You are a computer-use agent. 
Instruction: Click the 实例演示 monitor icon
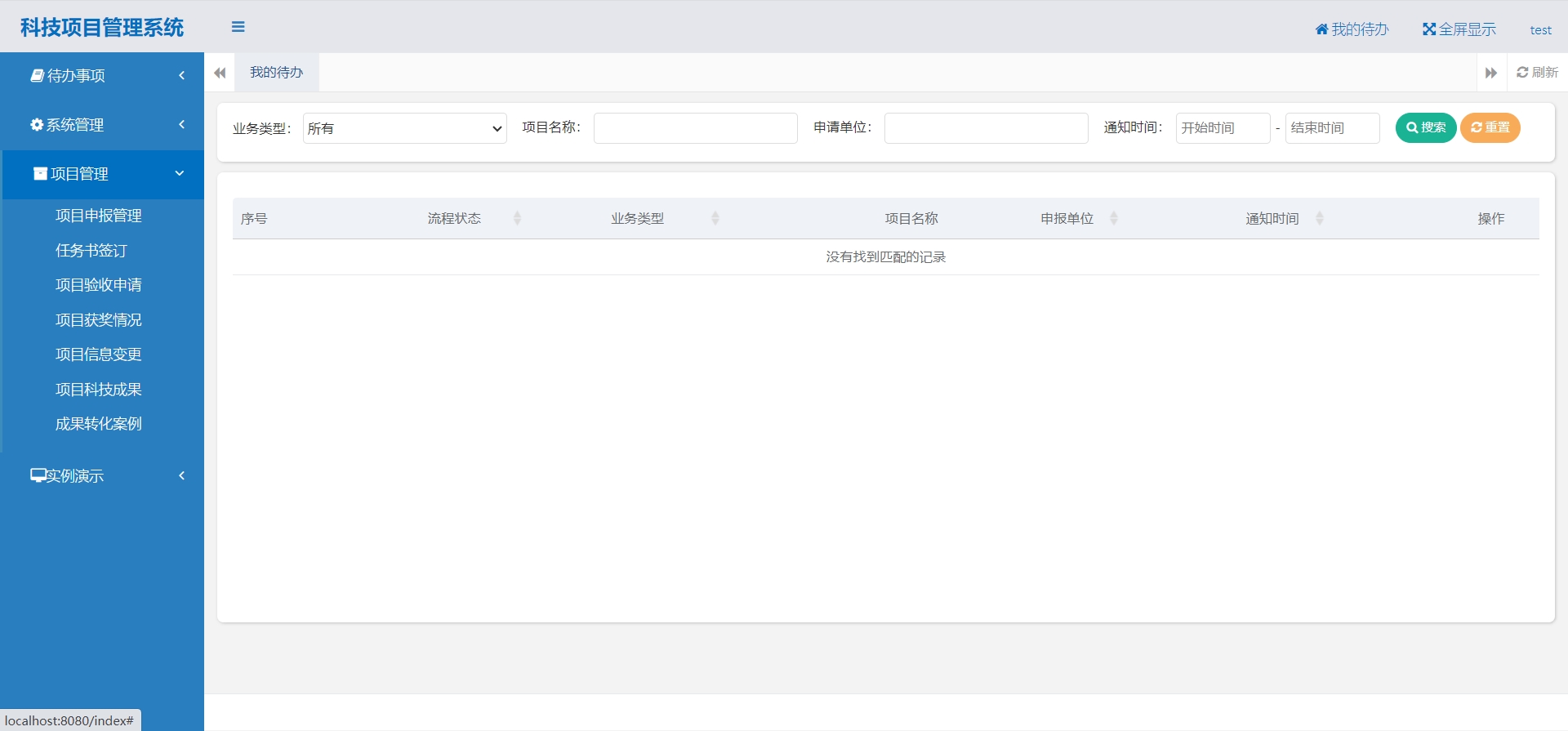point(38,475)
